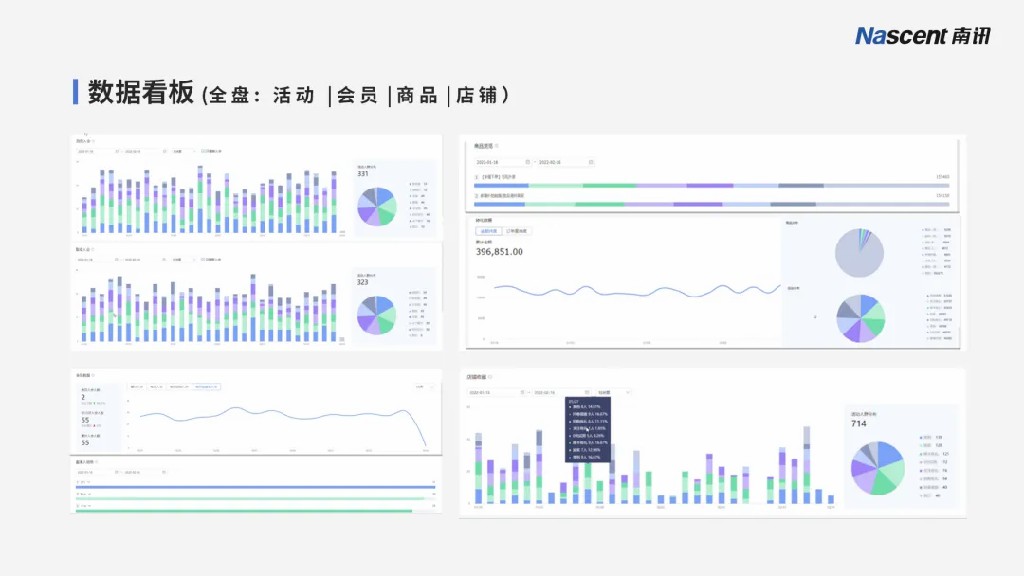Open start-date calendar icon in the 323 panel

117,260
